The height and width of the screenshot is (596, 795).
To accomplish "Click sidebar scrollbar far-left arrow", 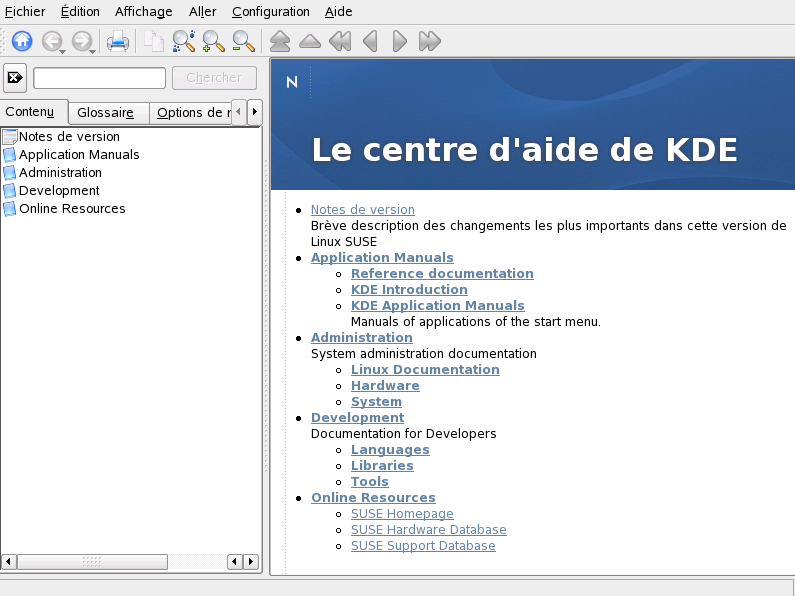I will [9, 562].
